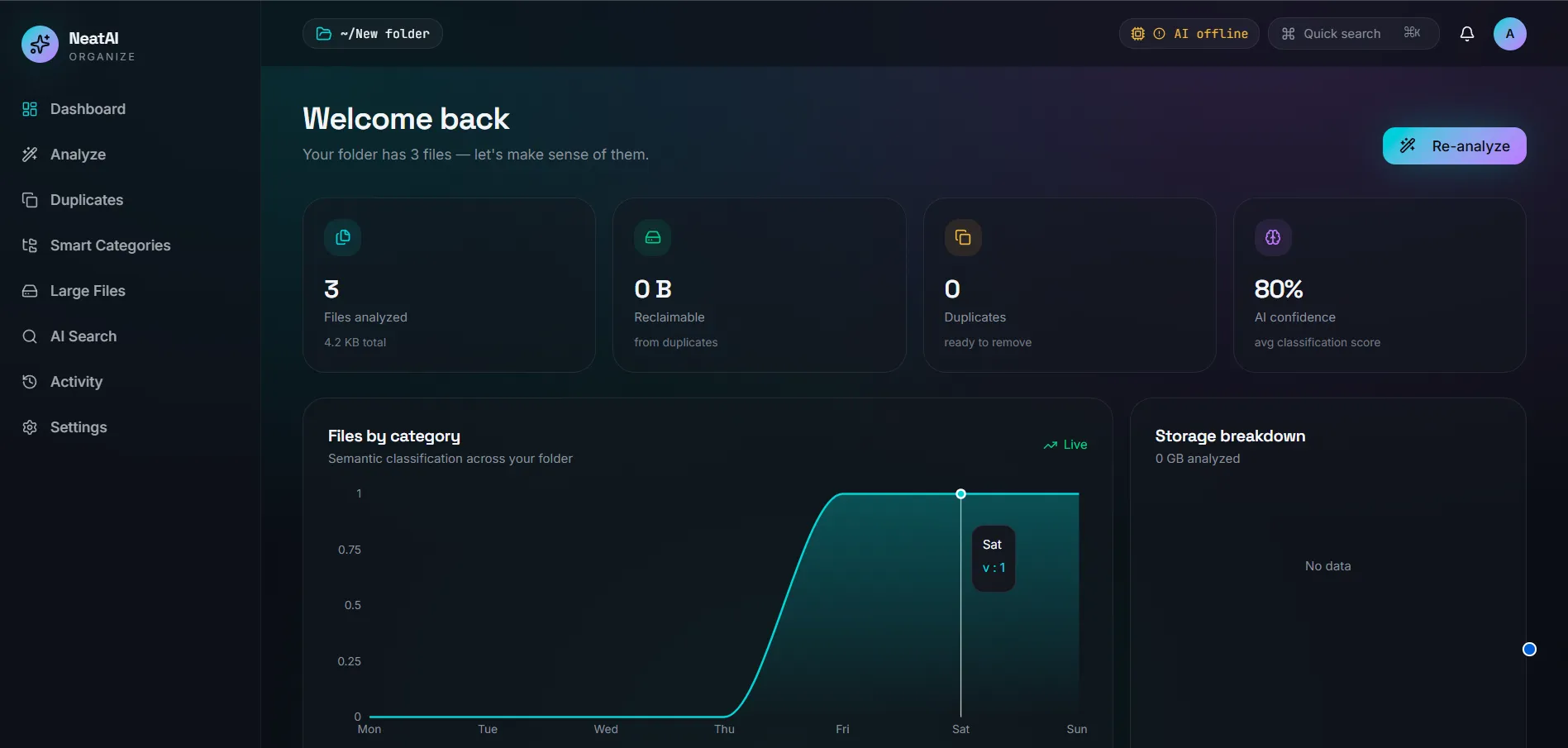Screen dimensions: 1568x748
Task: Click the Sat data point on chart
Action: [960, 494]
